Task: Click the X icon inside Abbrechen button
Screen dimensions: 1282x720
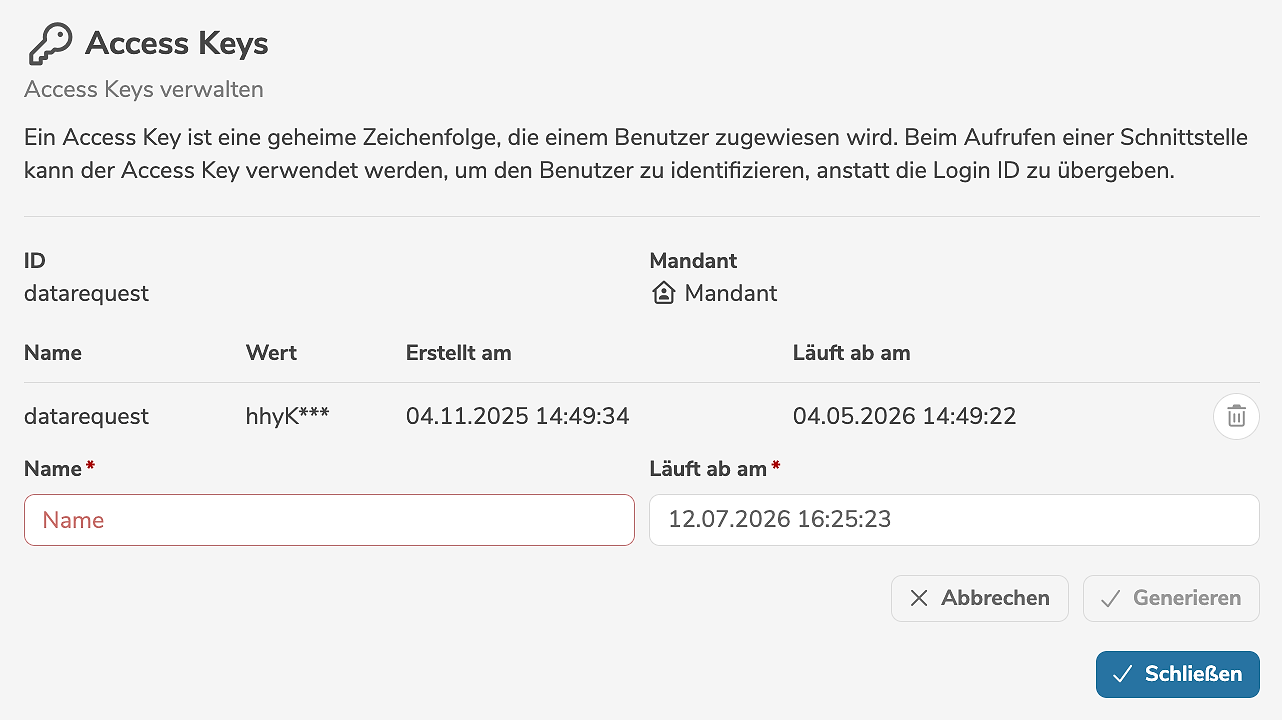Action: click(919, 598)
